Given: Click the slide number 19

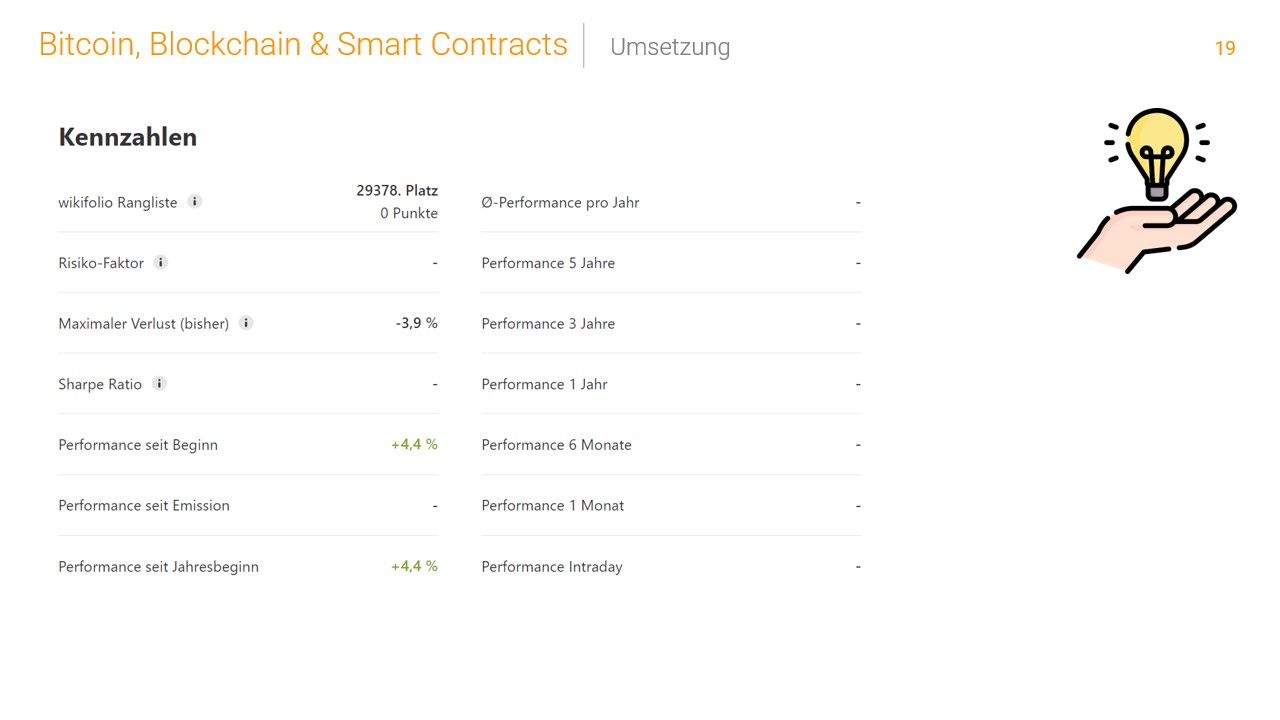Looking at the screenshot, I should (x=1225, y=48).
